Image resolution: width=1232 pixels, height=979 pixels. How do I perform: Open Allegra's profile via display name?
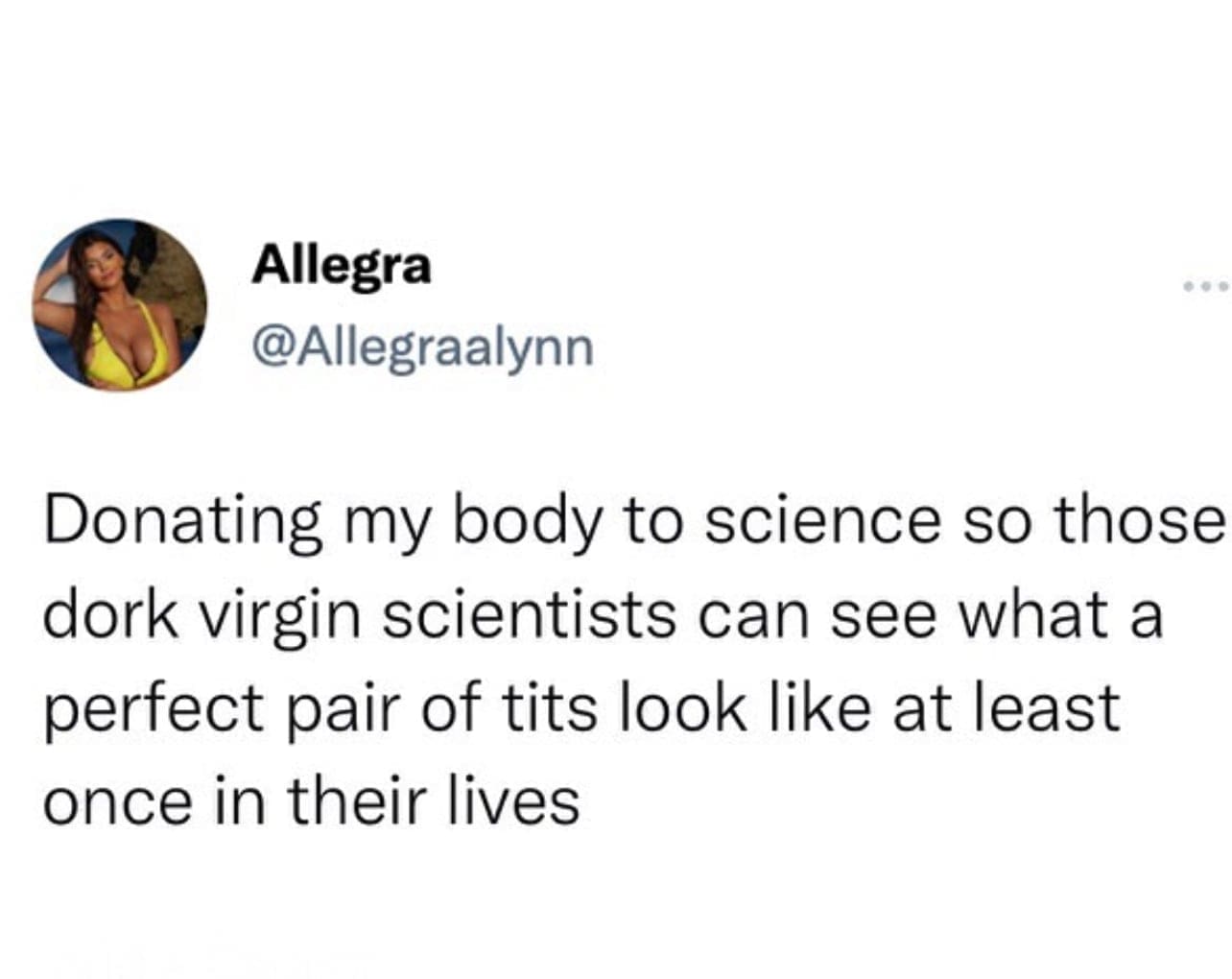pos(343,266)
